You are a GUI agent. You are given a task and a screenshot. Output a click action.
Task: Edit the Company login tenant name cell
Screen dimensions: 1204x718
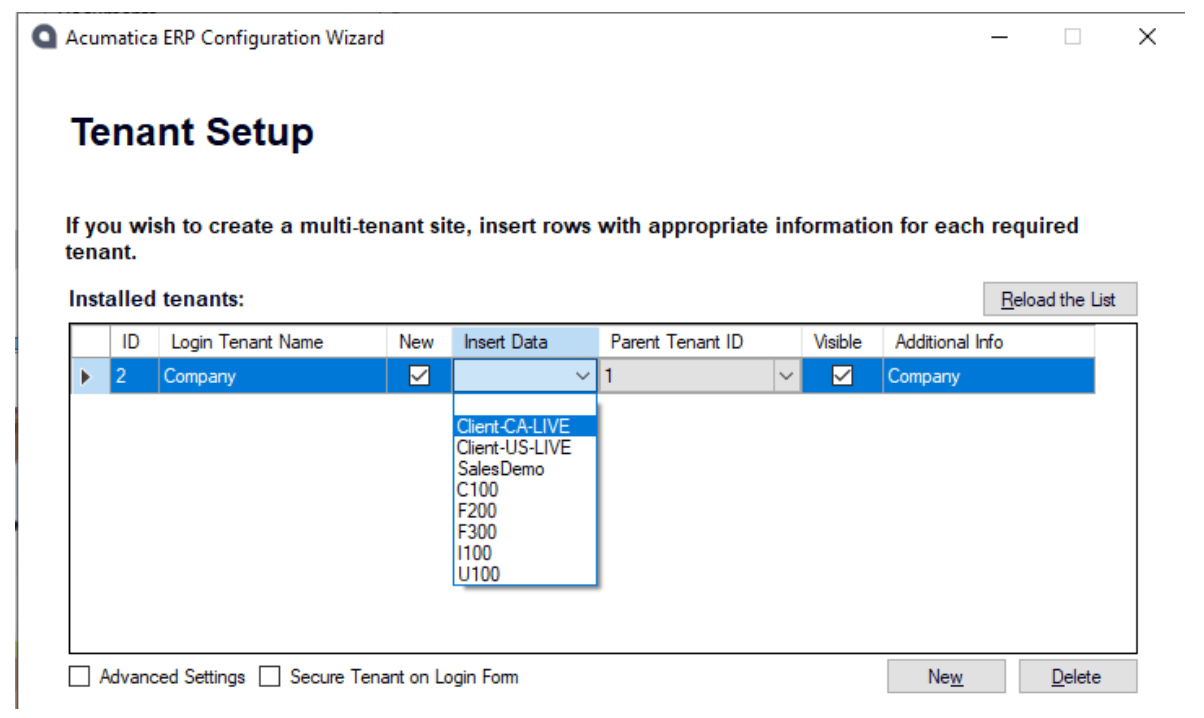tap(273, 376)
